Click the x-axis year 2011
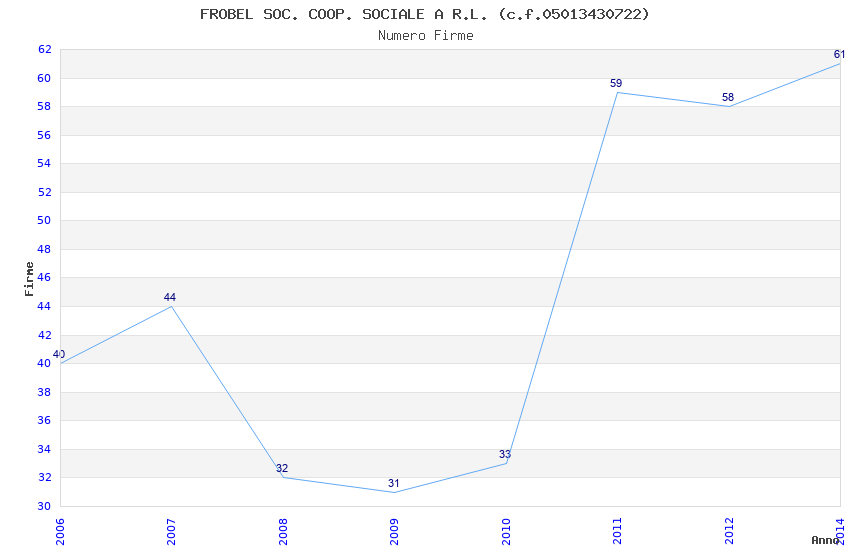The height and width of the screenshot is (550, 850). tap(617, 532)
